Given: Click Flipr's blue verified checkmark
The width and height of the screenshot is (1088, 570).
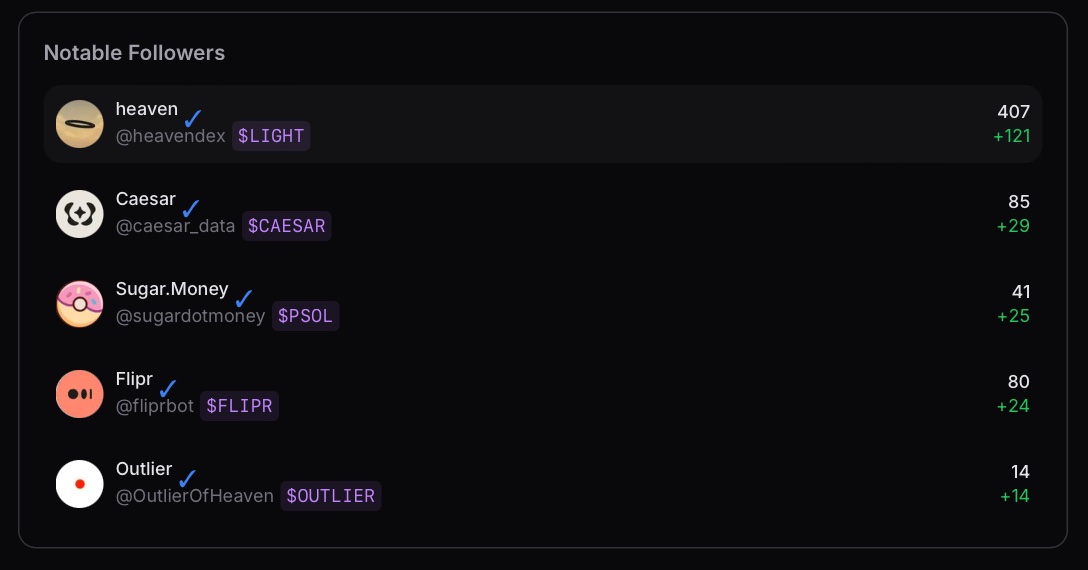Looking at the screenshot, I should tap(168, 388).
